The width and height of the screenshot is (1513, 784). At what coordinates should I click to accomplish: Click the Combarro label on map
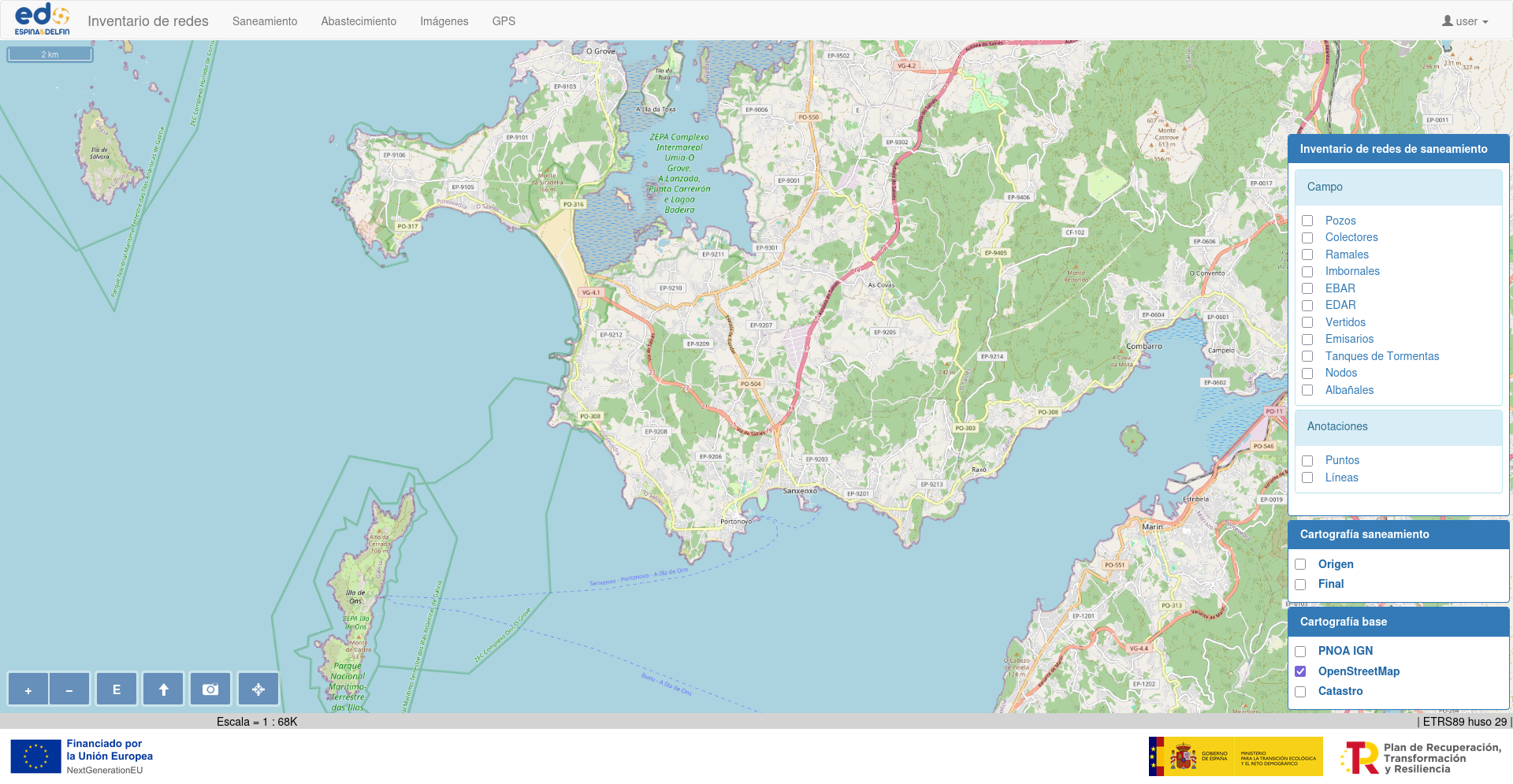click(x=1144, y=347)
